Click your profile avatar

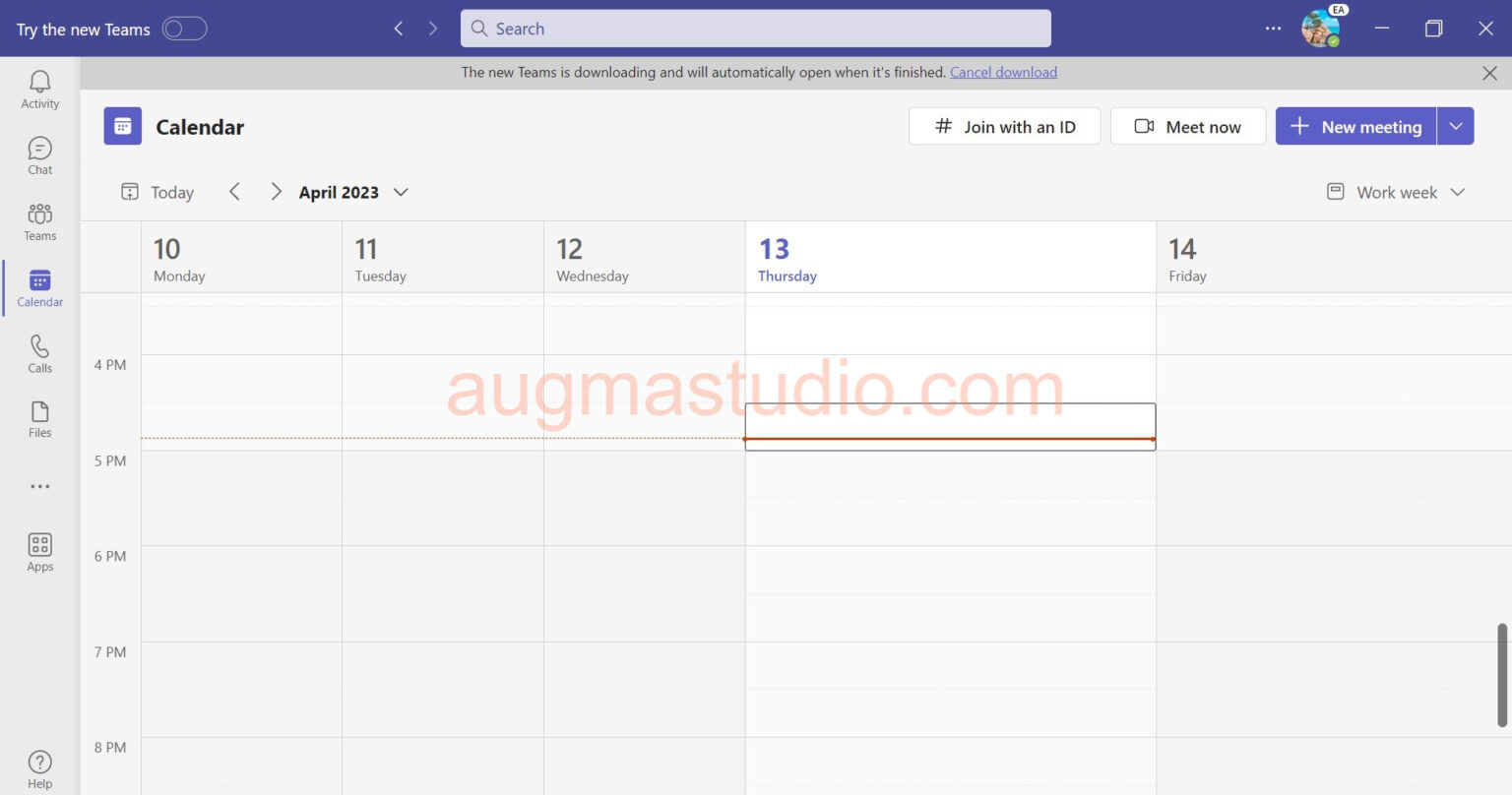pyautogui.click(x=1322, y=29)
